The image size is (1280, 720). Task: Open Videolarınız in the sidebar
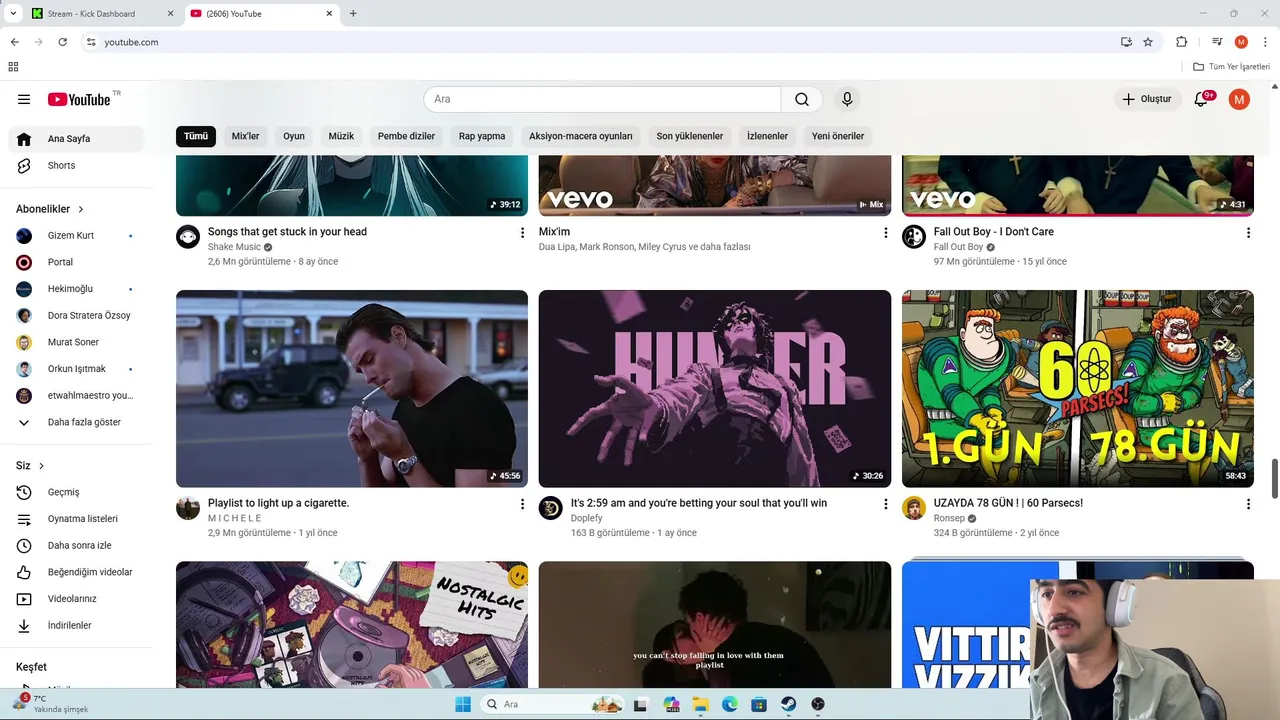[76, 599]
